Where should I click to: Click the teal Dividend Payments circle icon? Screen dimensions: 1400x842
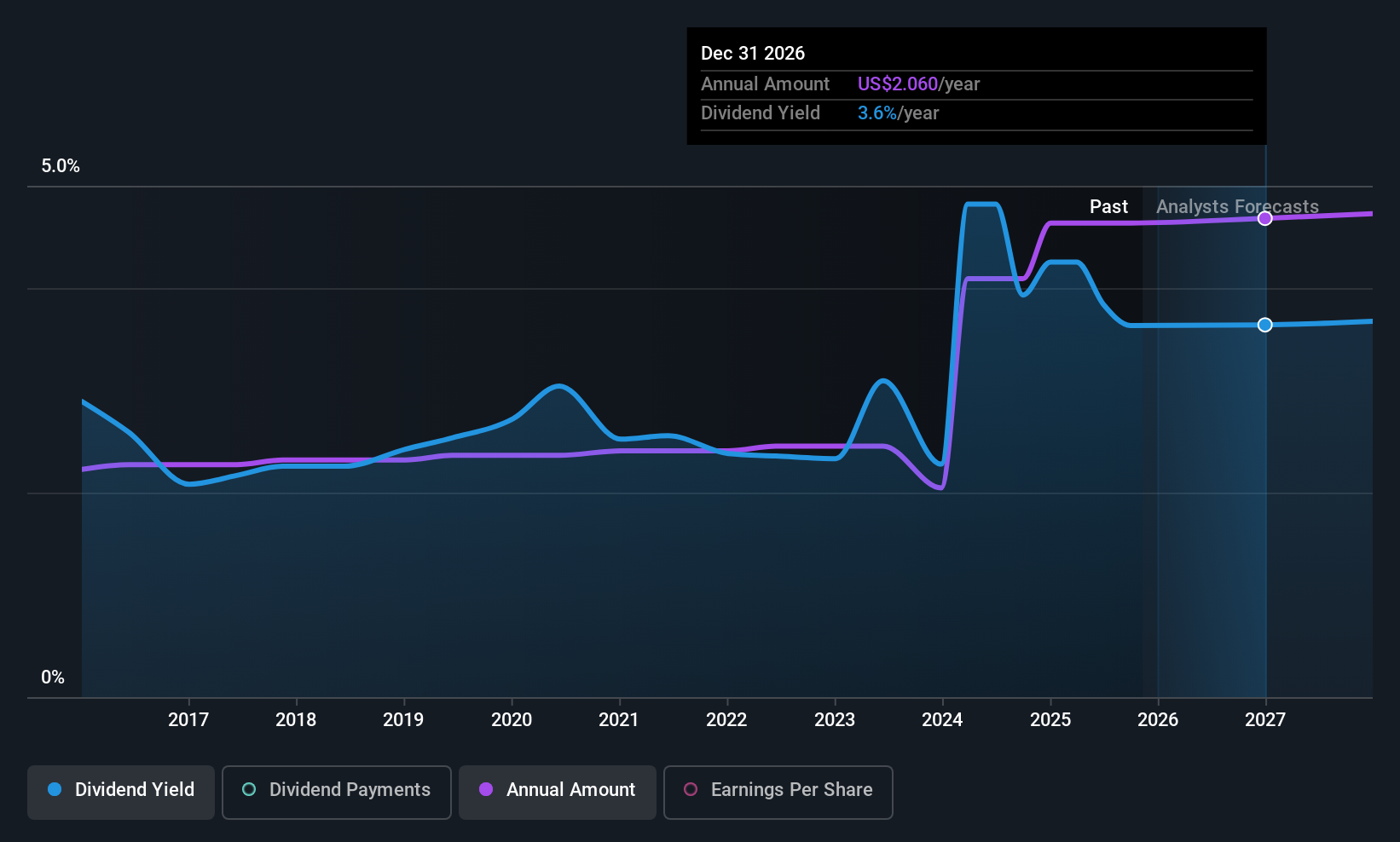248,790
